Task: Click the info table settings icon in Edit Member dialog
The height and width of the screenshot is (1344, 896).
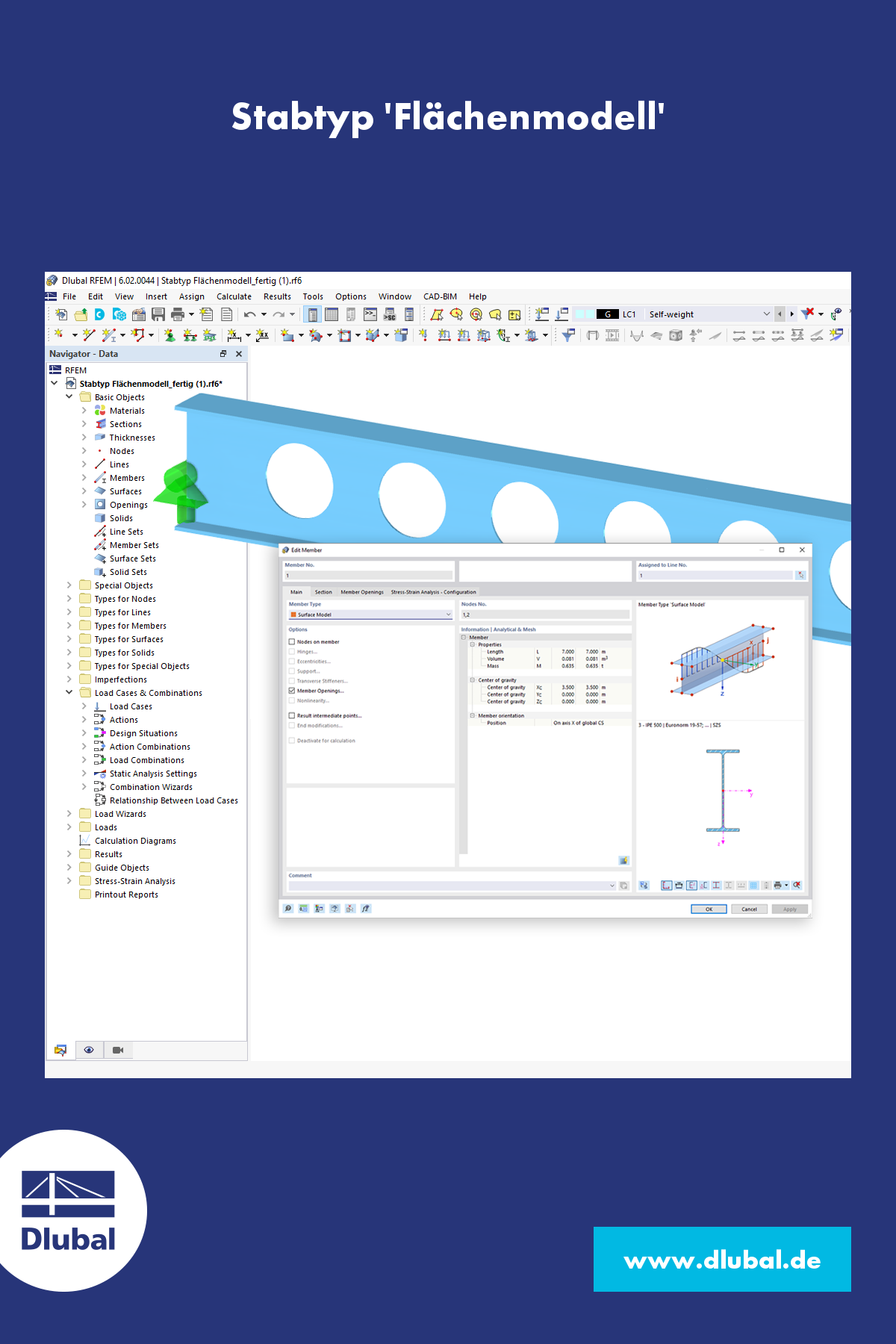Action: [x=623, y=860]
